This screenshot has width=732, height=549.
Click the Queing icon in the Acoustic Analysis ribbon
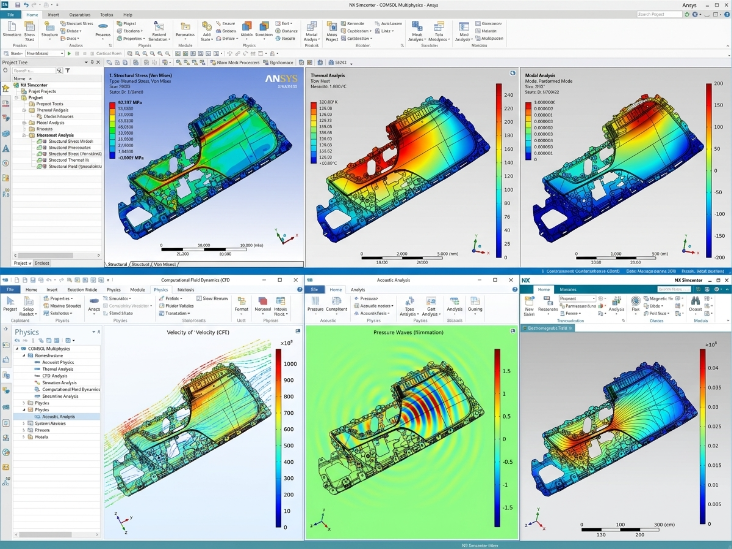475,301
